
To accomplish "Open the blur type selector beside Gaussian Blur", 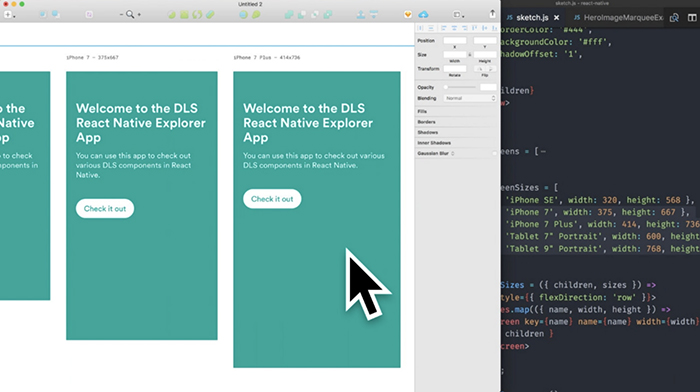I will coord(453,154).
